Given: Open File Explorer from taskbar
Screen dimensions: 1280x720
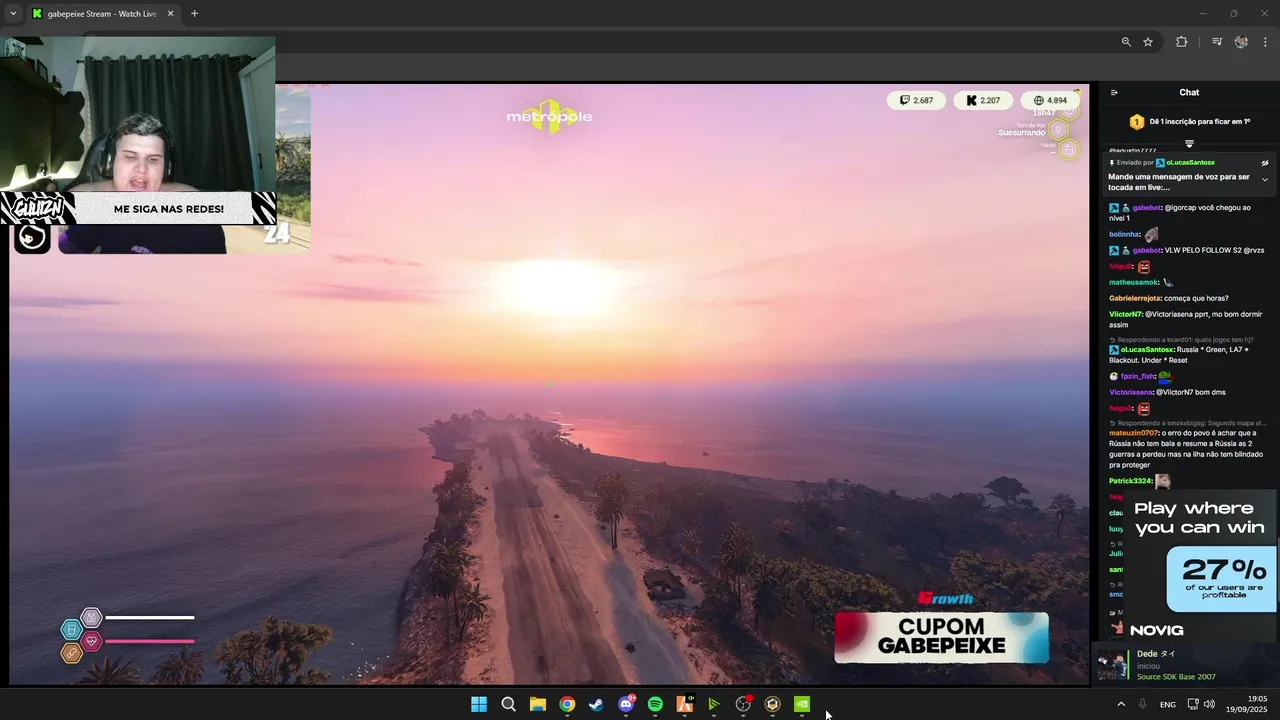Looking at the screenshot, I should tap(537, 704).
